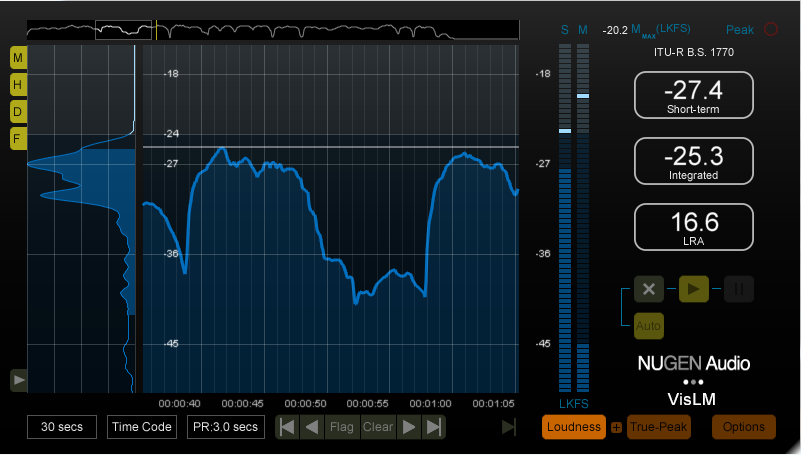Open the Time Code display selector
Screen dimensions: 801x455
(x=142, y=427)
